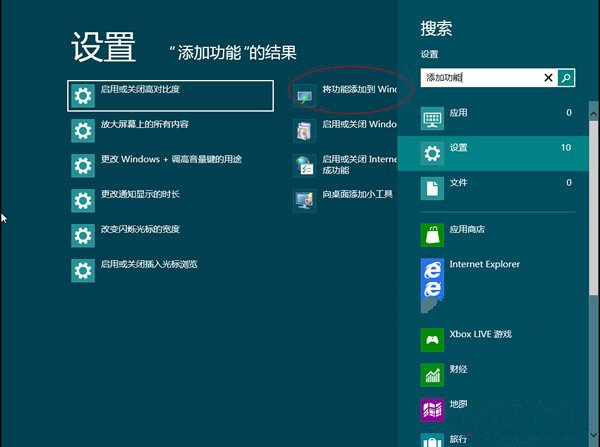Viewport: 600px width, 447px height.
Task: Click gear icon beside 更改通知显示的时长
Action: [83, 201]
